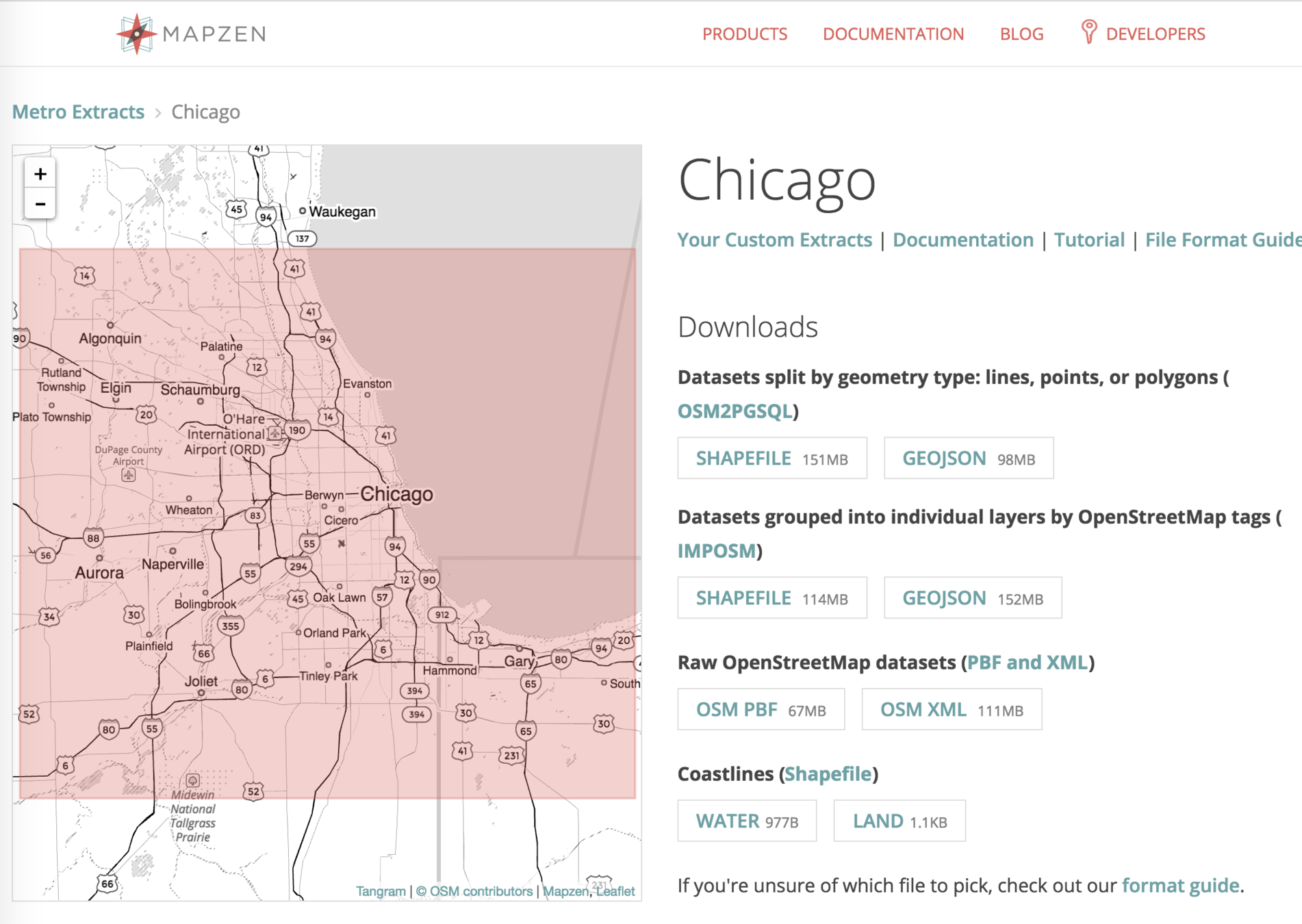Navigate back to Metro Extracts
1302x924 pixels.
coord(78,112)
